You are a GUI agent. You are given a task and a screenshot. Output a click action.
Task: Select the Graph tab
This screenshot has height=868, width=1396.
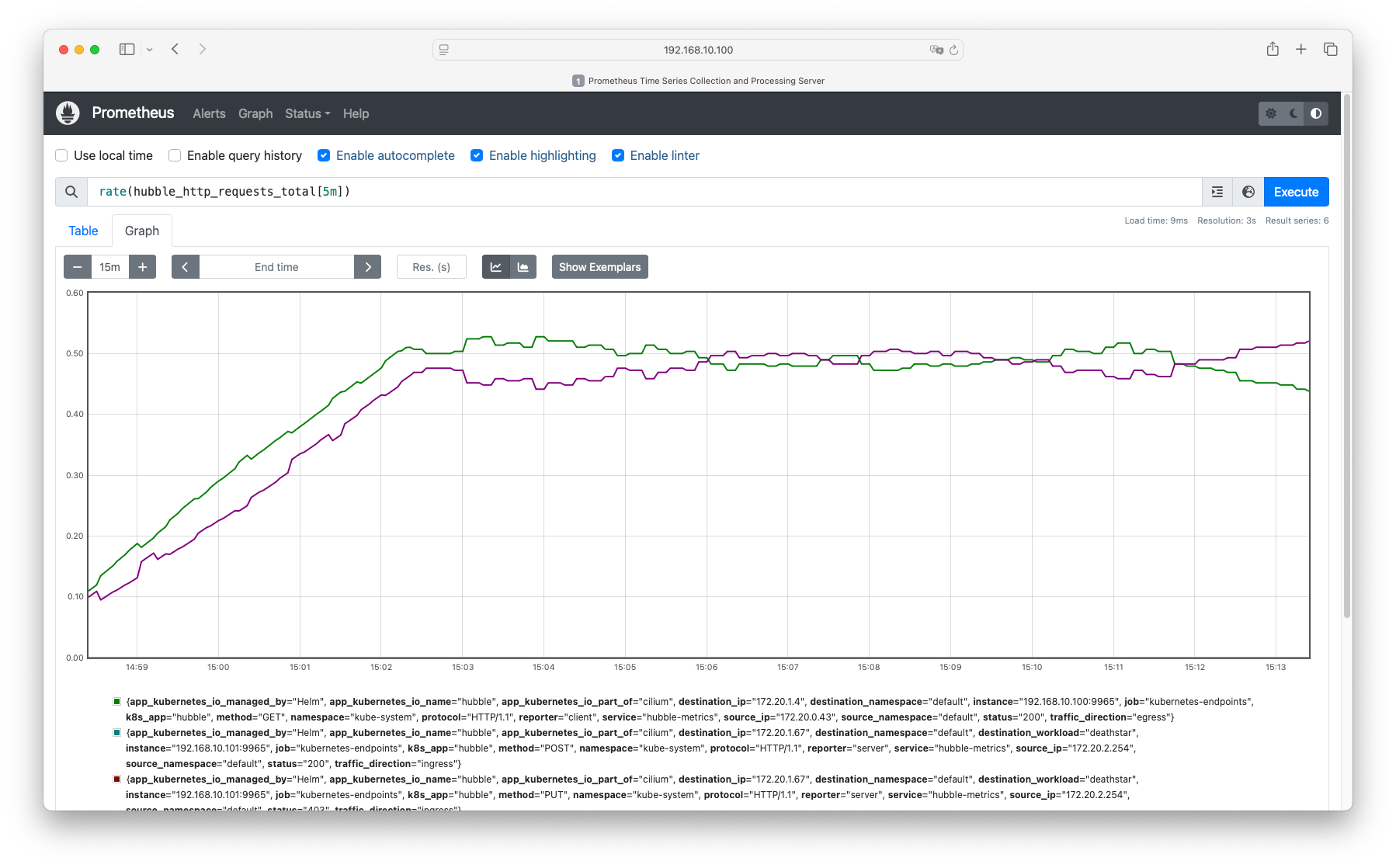(142, 231)
